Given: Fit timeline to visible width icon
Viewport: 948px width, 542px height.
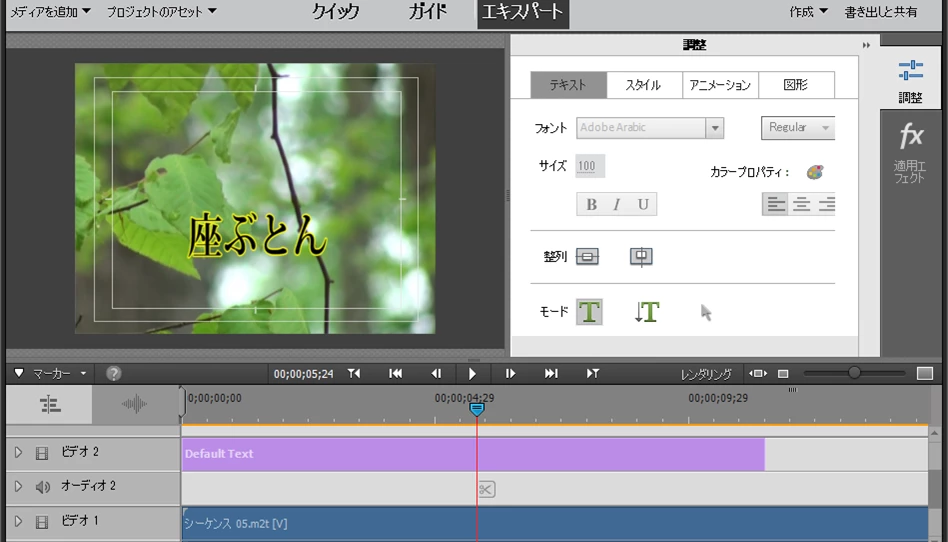Looking at the screenshot, I should click(x=758, y=374).
